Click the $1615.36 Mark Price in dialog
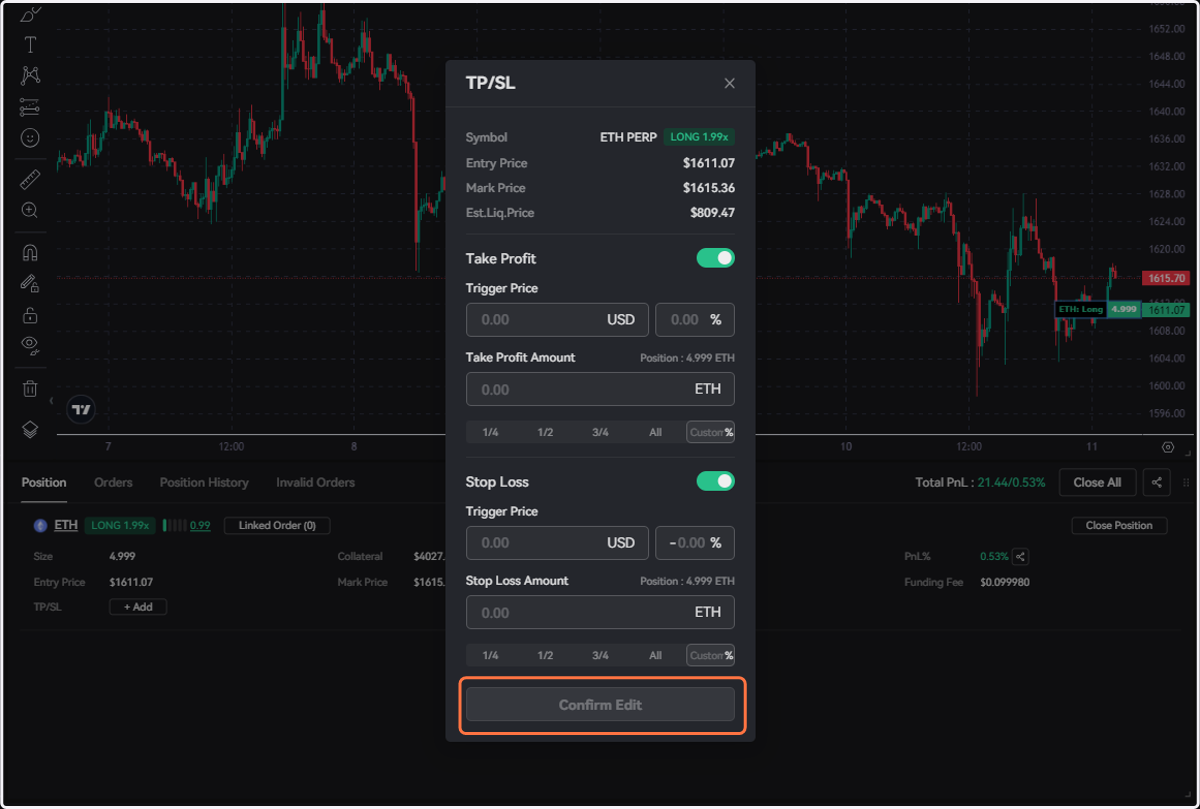The image size is (1200, 809). point(709,188)
